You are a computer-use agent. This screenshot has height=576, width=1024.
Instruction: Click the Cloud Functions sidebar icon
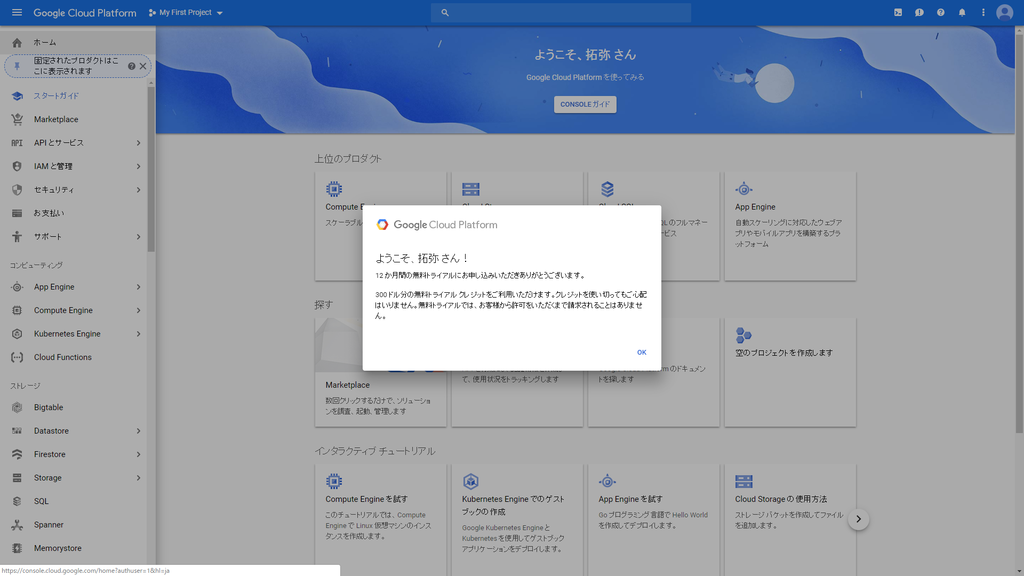[17, 357]
